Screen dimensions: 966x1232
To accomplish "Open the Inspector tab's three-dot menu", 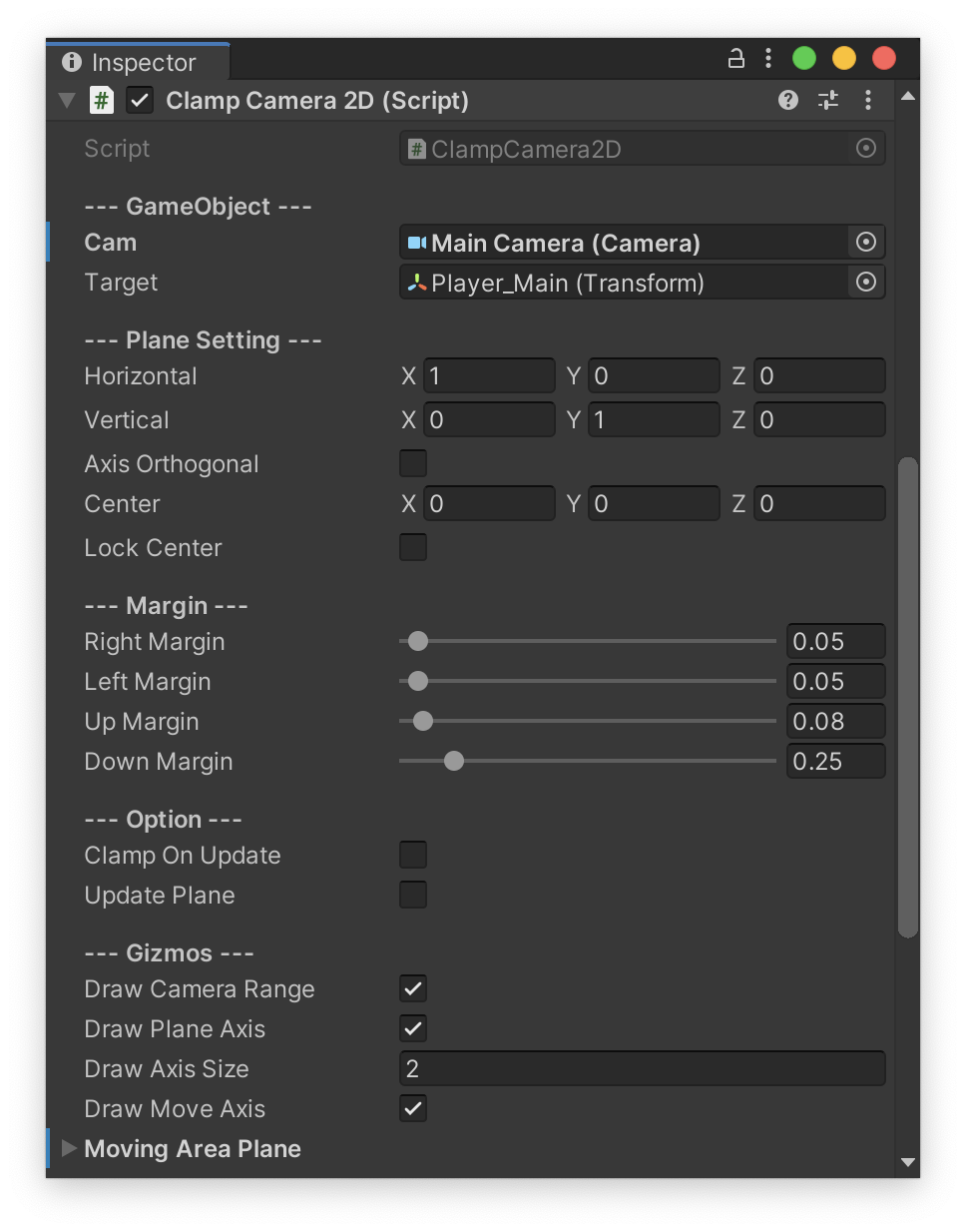I will click(x=767, y=59).
